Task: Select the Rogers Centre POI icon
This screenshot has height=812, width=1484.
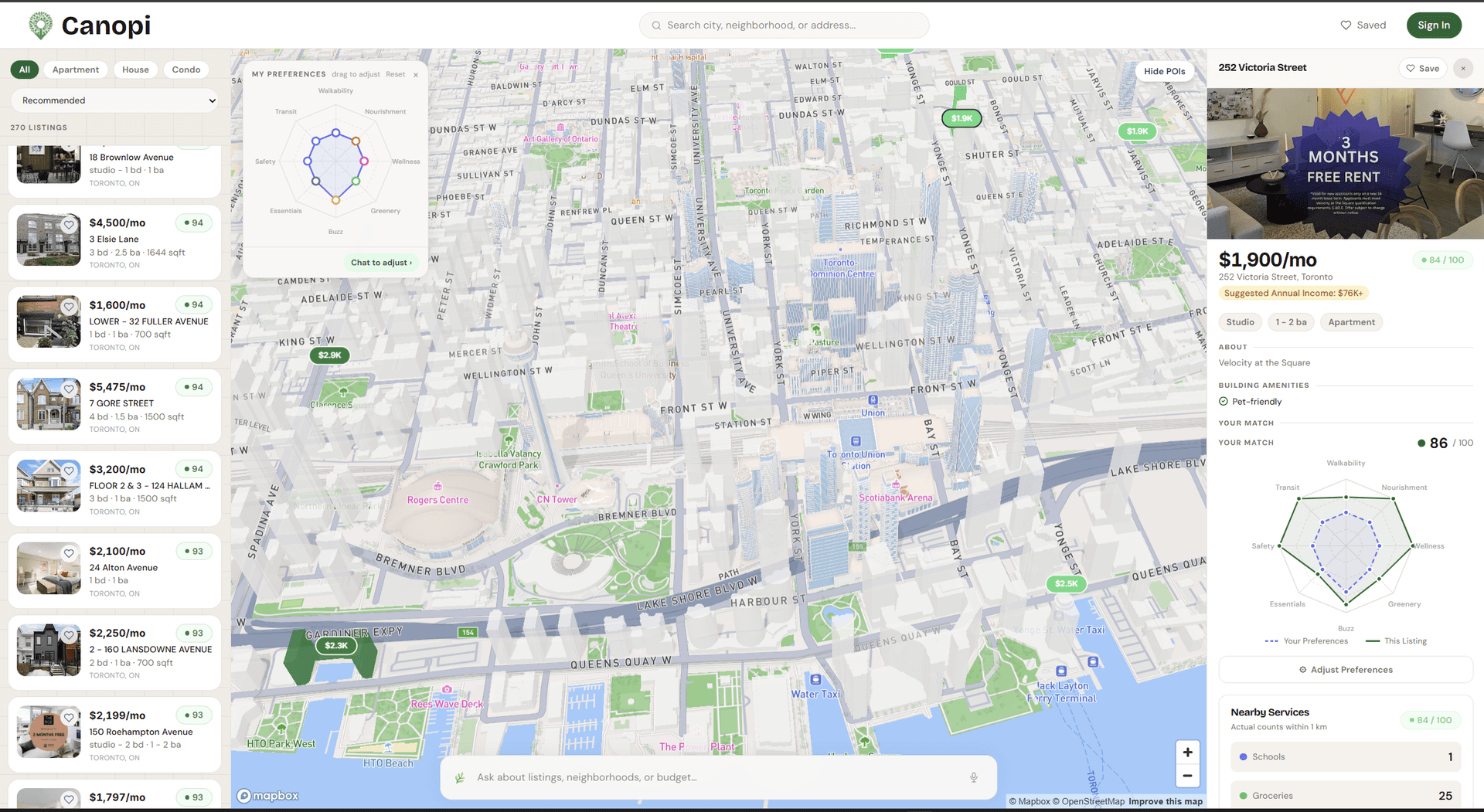Action: [x=438, y=486]
